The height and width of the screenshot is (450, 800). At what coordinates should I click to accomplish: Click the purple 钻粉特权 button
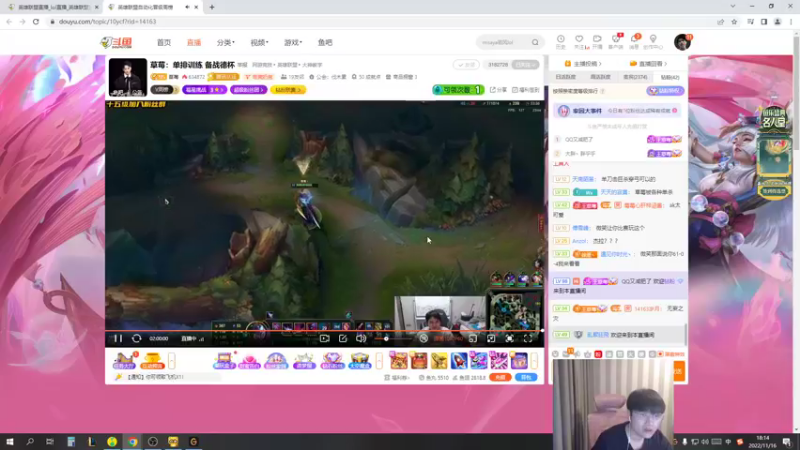tap(665, 91)
